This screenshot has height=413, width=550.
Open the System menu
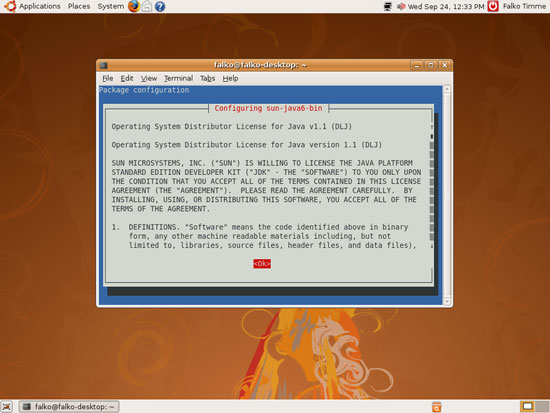[110, 6]
